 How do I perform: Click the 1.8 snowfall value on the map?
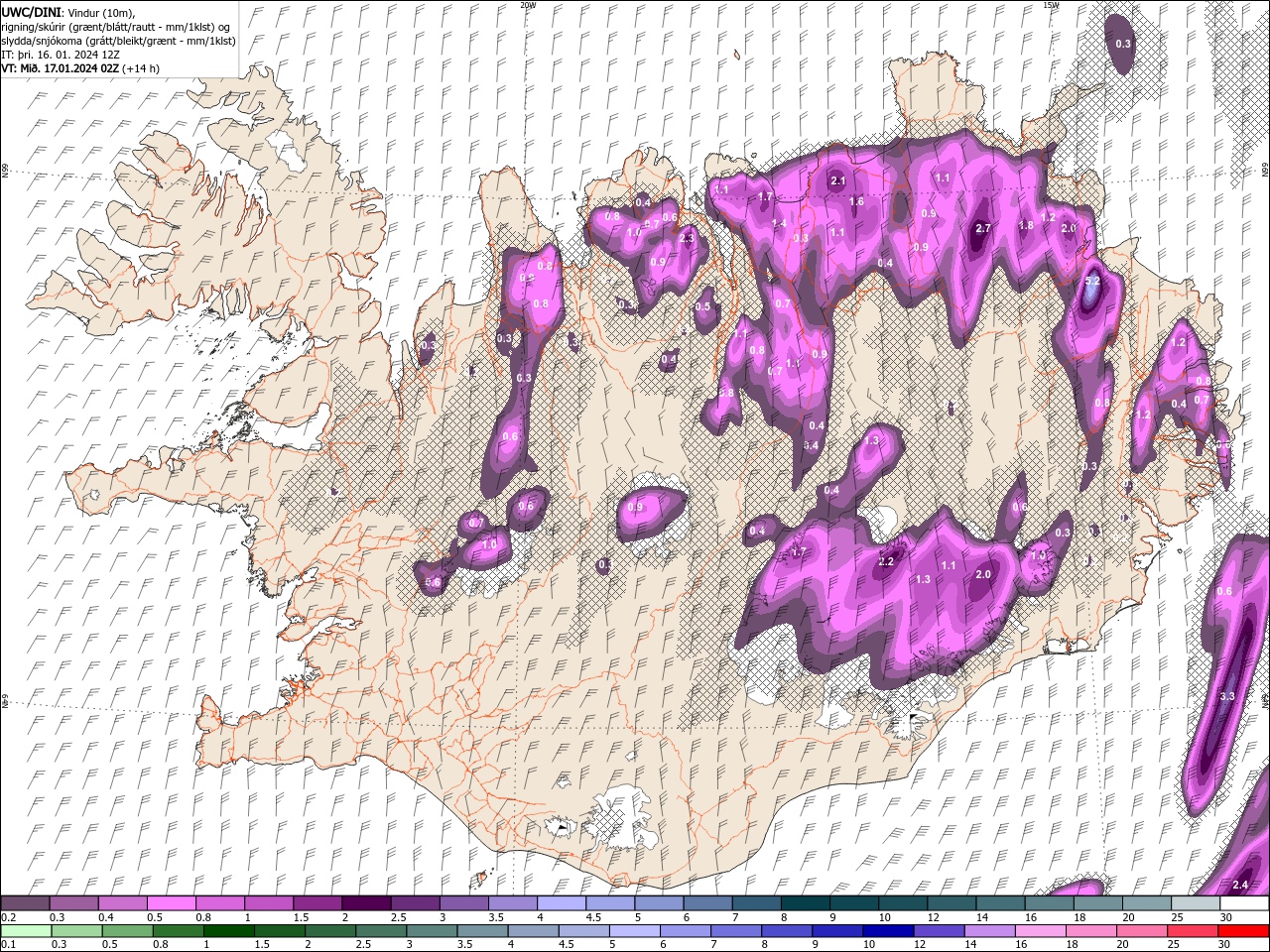tap(1026, 225)
